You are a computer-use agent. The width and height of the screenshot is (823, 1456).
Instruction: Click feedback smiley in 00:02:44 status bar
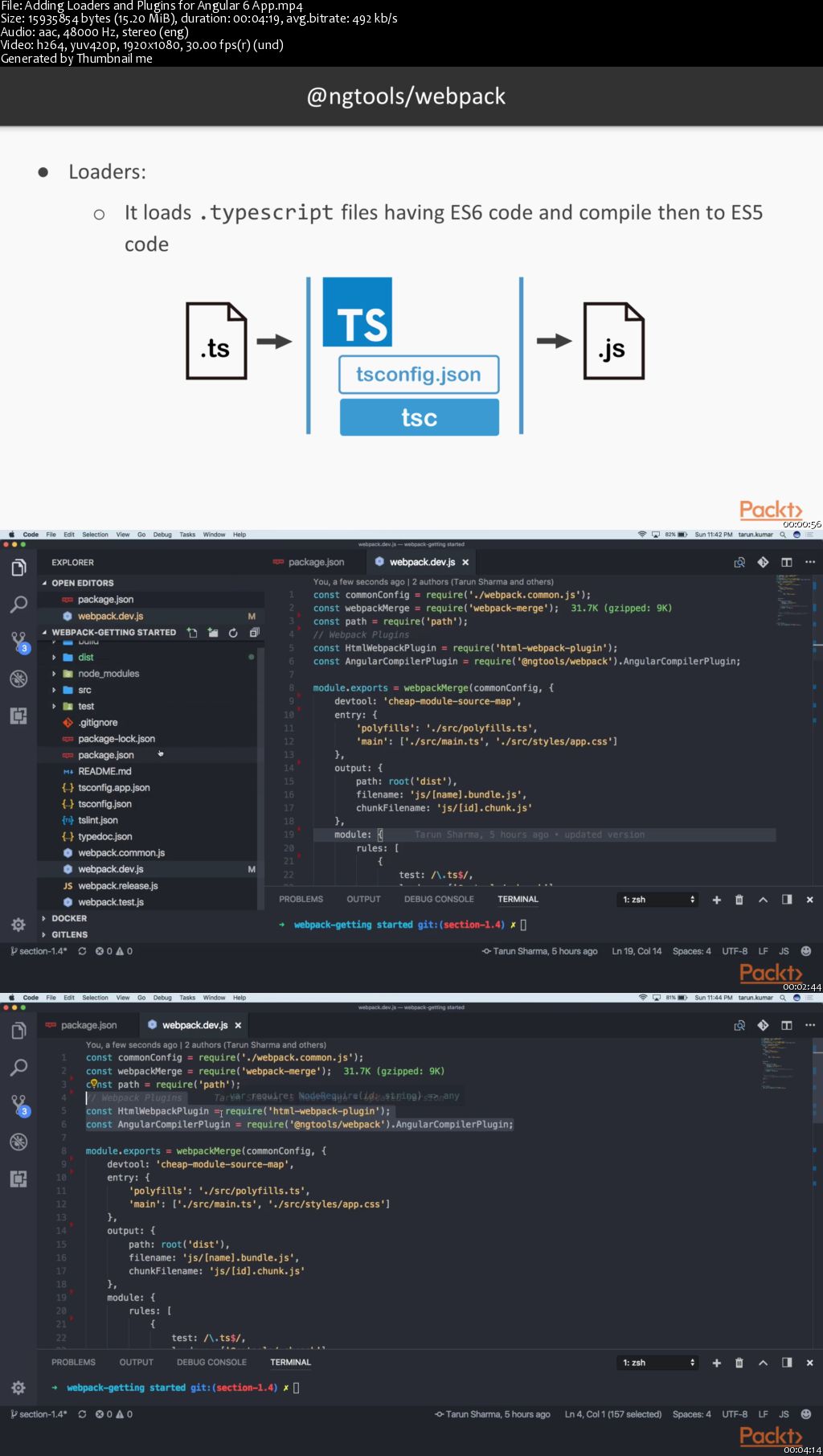pos(806,951)
